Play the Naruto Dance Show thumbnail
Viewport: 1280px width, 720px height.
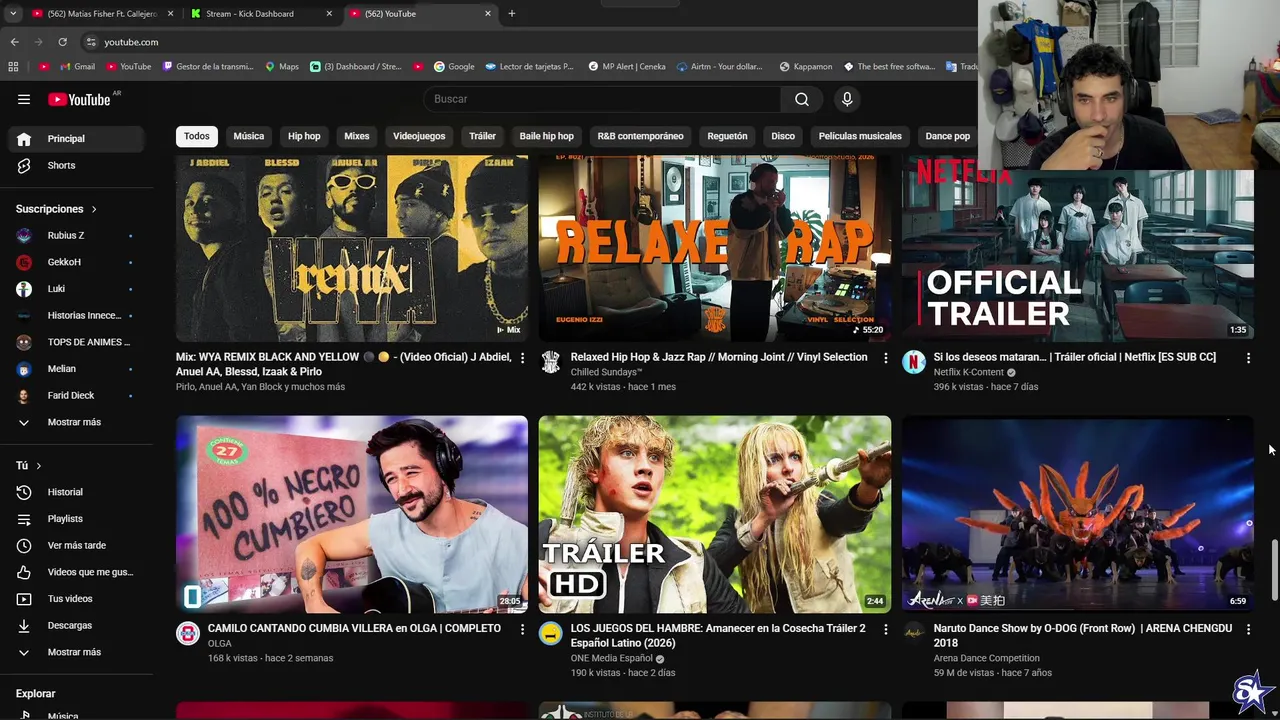[1077, 513]
